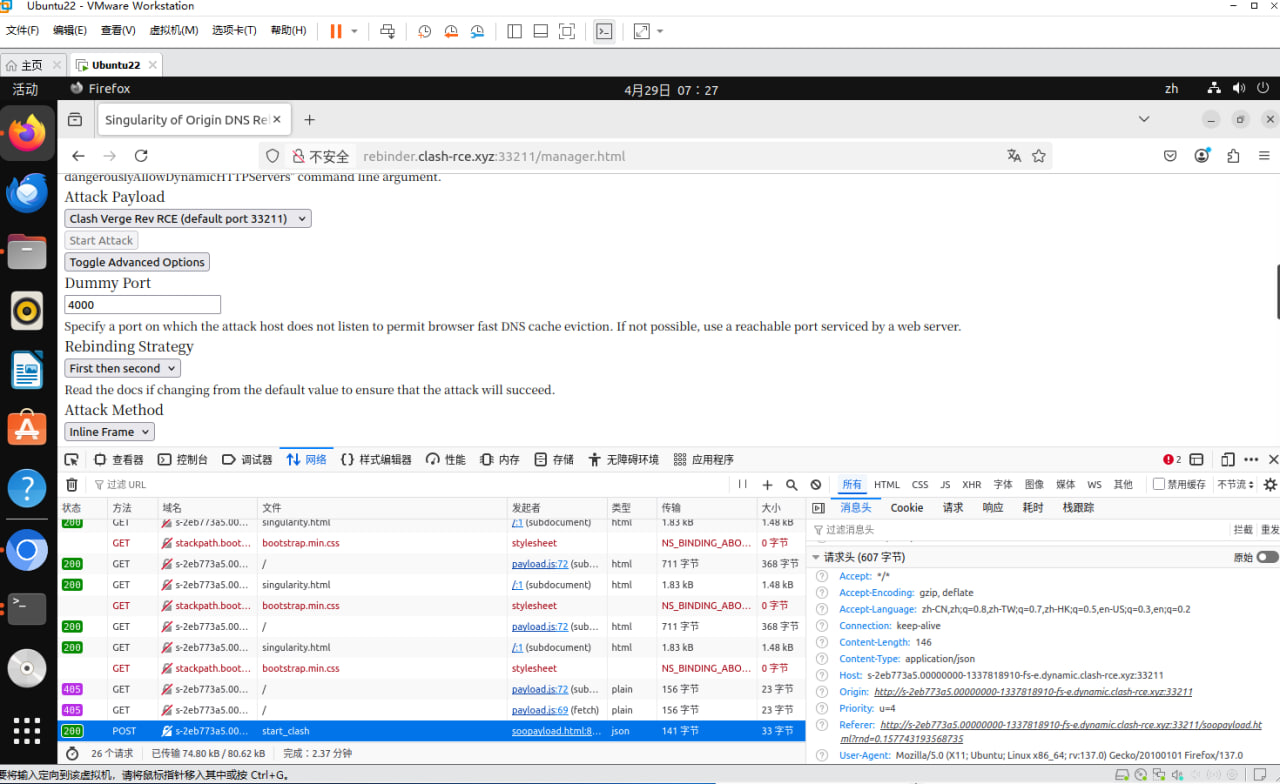Open the VMware snapshot manager
The height and width of the screenshot is (784, 1280).
[477, 31]
